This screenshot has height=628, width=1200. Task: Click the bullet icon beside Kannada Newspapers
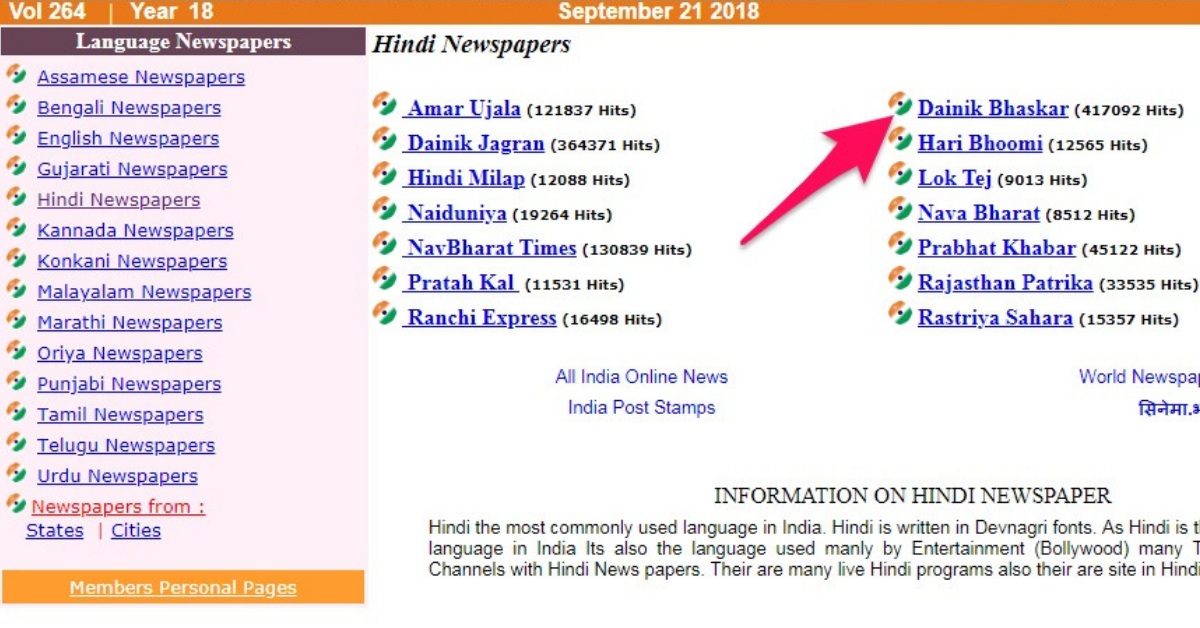coord(16,228)
